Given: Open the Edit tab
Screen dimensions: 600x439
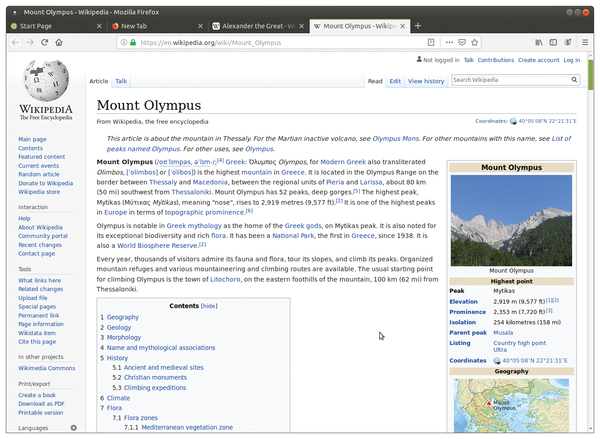Looking at the screenshot, I should 395,81.
